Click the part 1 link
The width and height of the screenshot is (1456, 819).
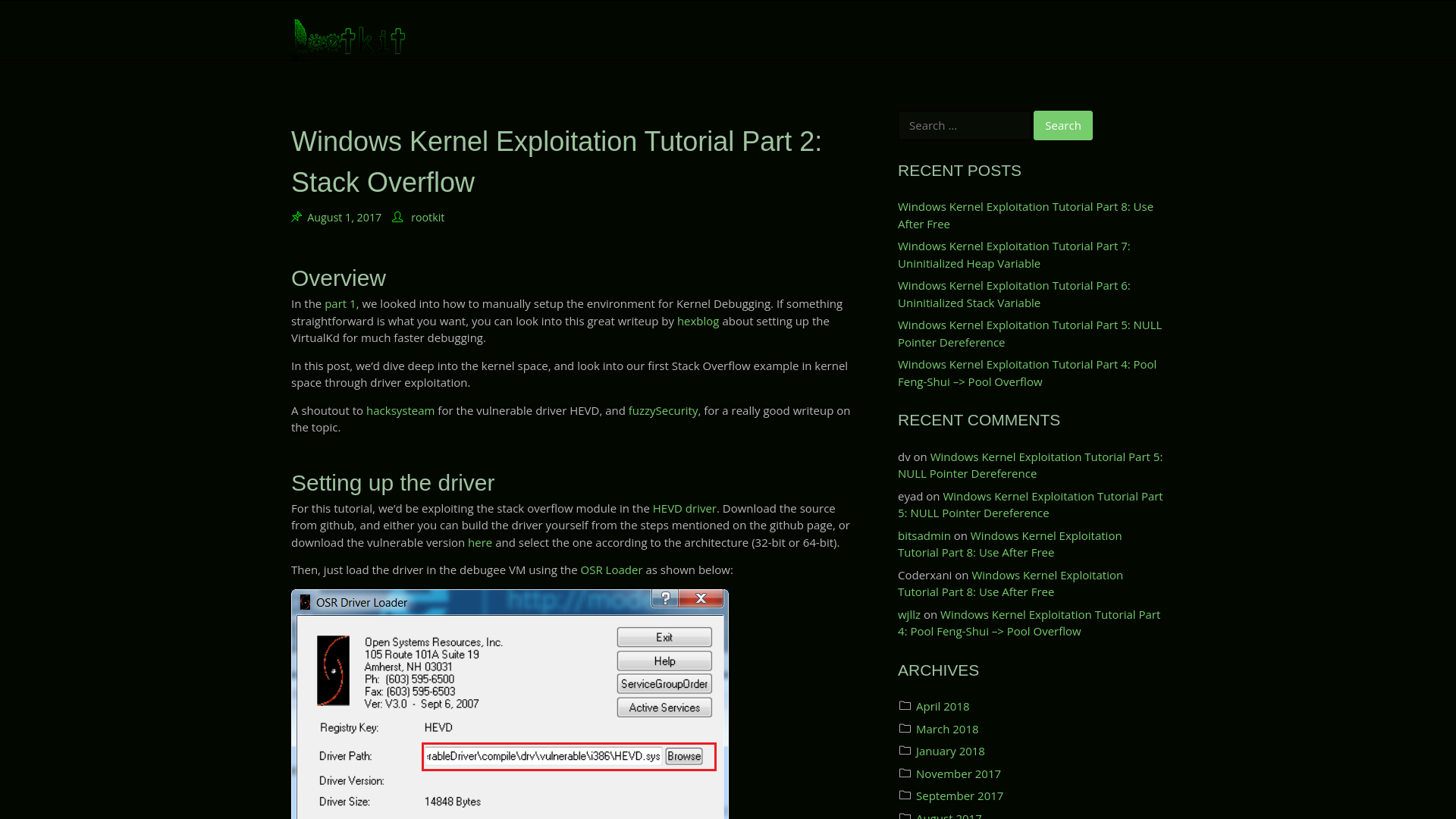tap(341, 303)
